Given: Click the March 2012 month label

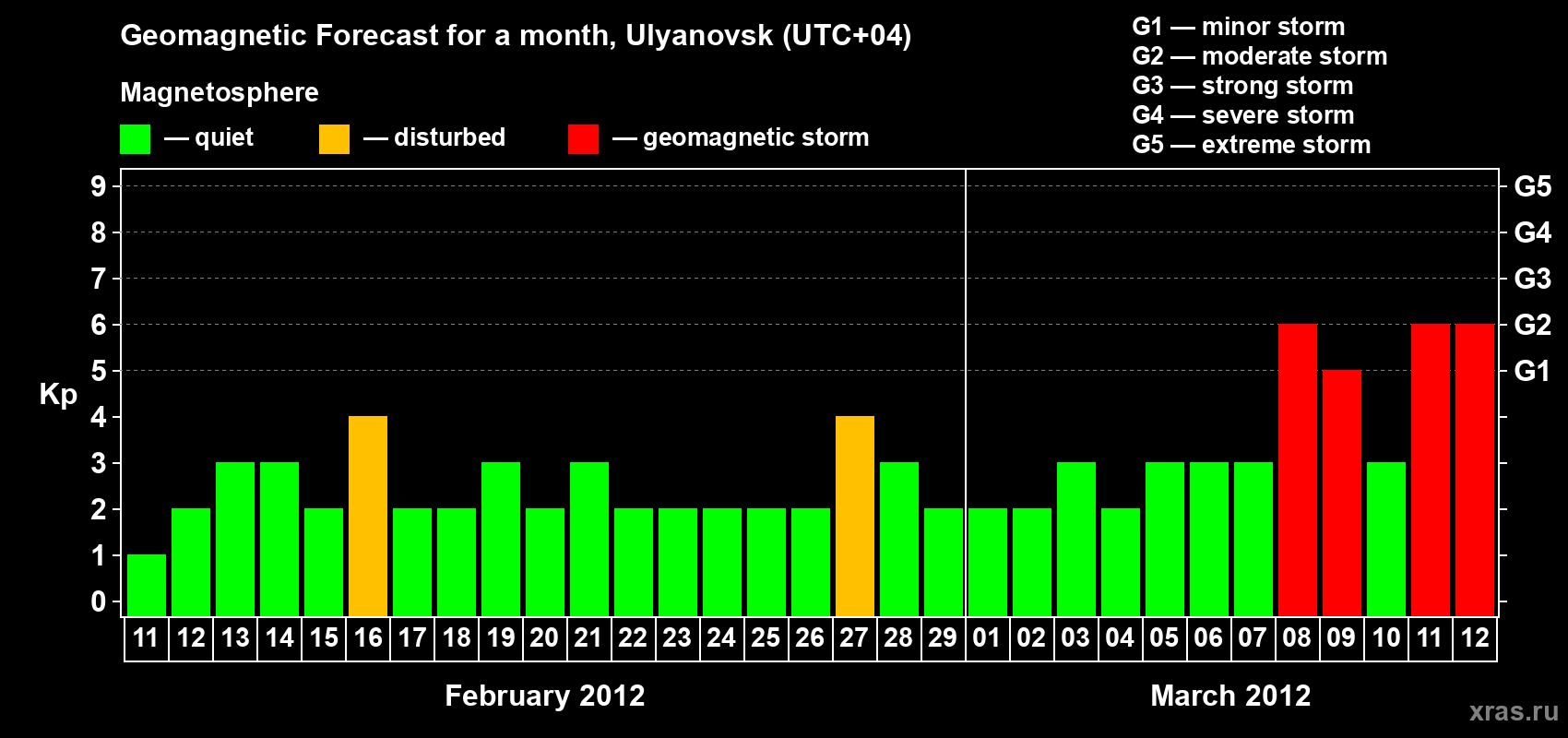Looking at the screenshot, I should point(1230,696).
